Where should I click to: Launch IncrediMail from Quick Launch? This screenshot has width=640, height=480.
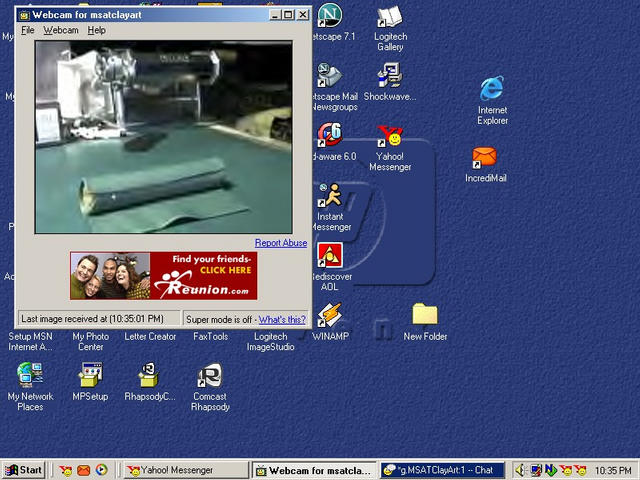point(83,471)
